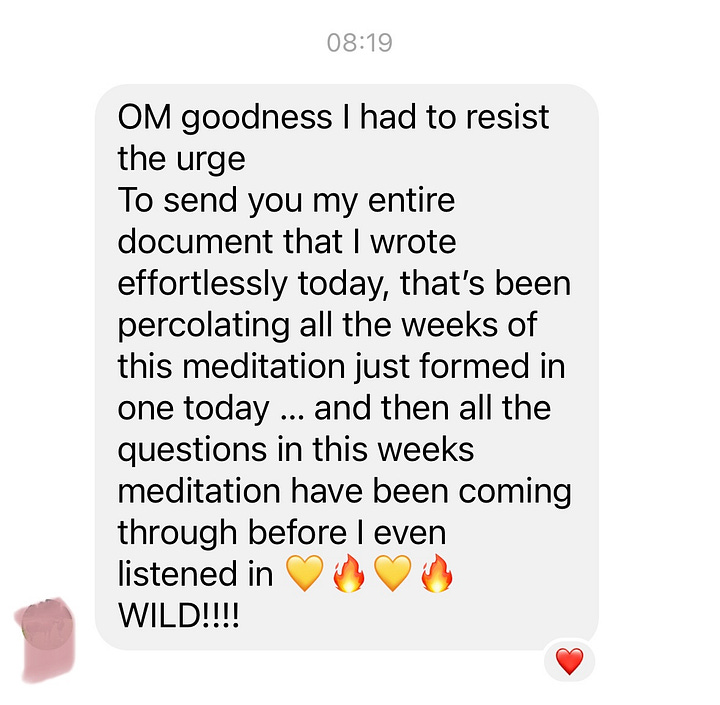Screen dimensions: 720x705
Task: Click the words To send you
Action: click(210, 202)
